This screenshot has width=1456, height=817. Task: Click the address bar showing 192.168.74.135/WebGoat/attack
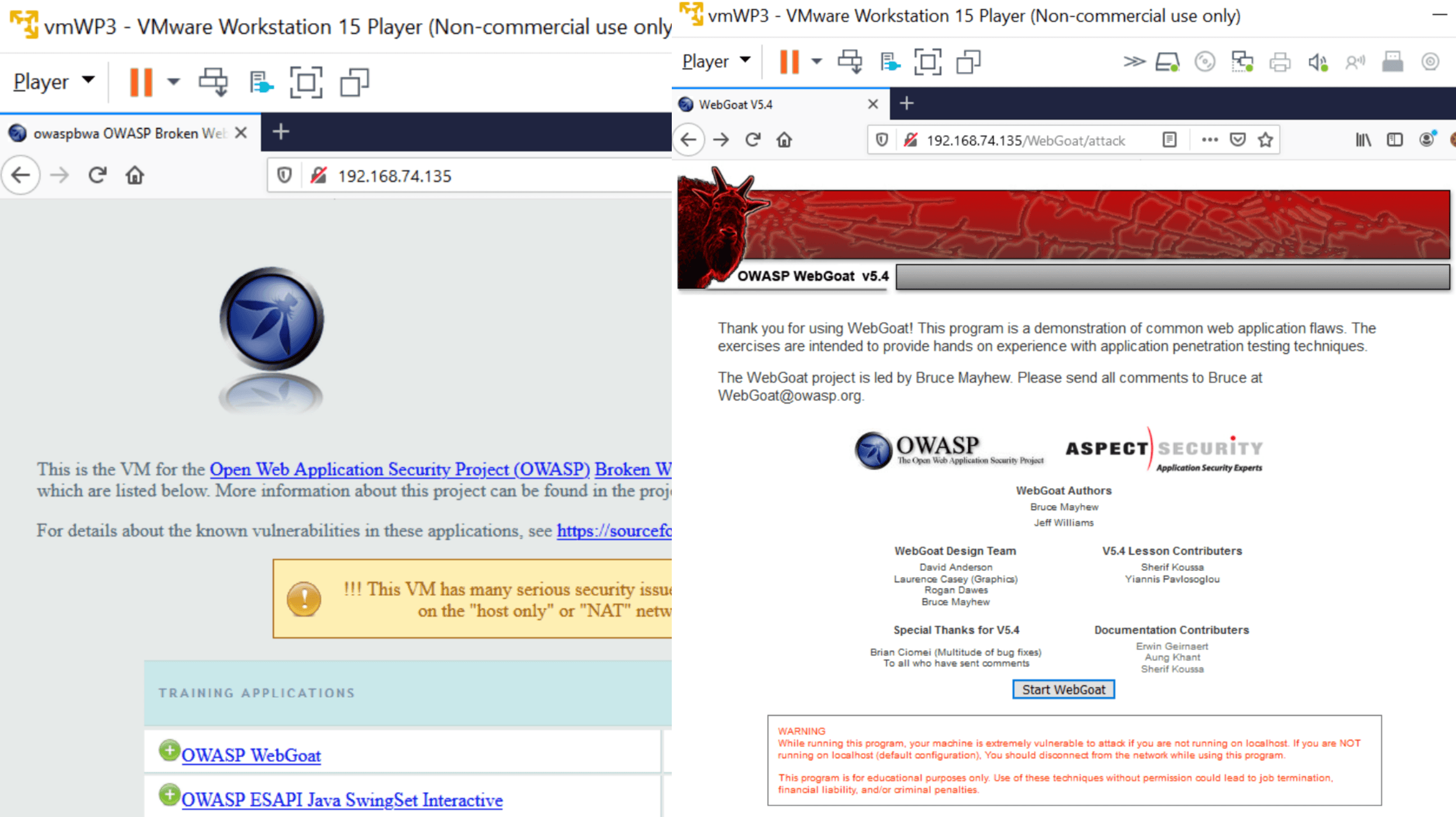1025,140
